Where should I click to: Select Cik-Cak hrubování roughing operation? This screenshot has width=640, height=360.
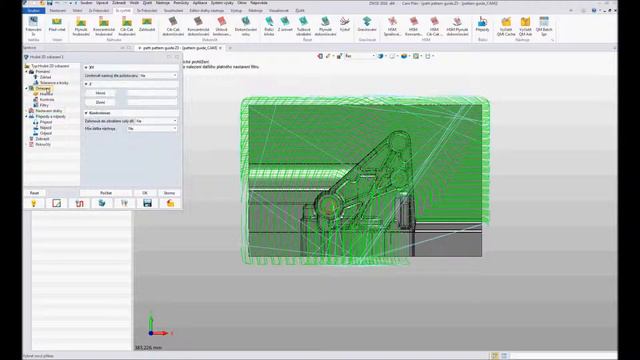127,27
